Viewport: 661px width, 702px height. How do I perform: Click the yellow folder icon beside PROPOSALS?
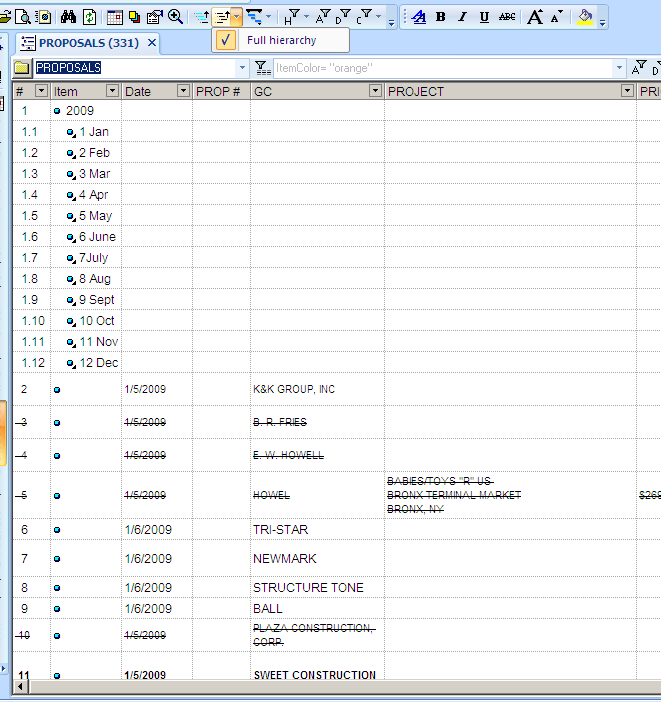[21, 68]
